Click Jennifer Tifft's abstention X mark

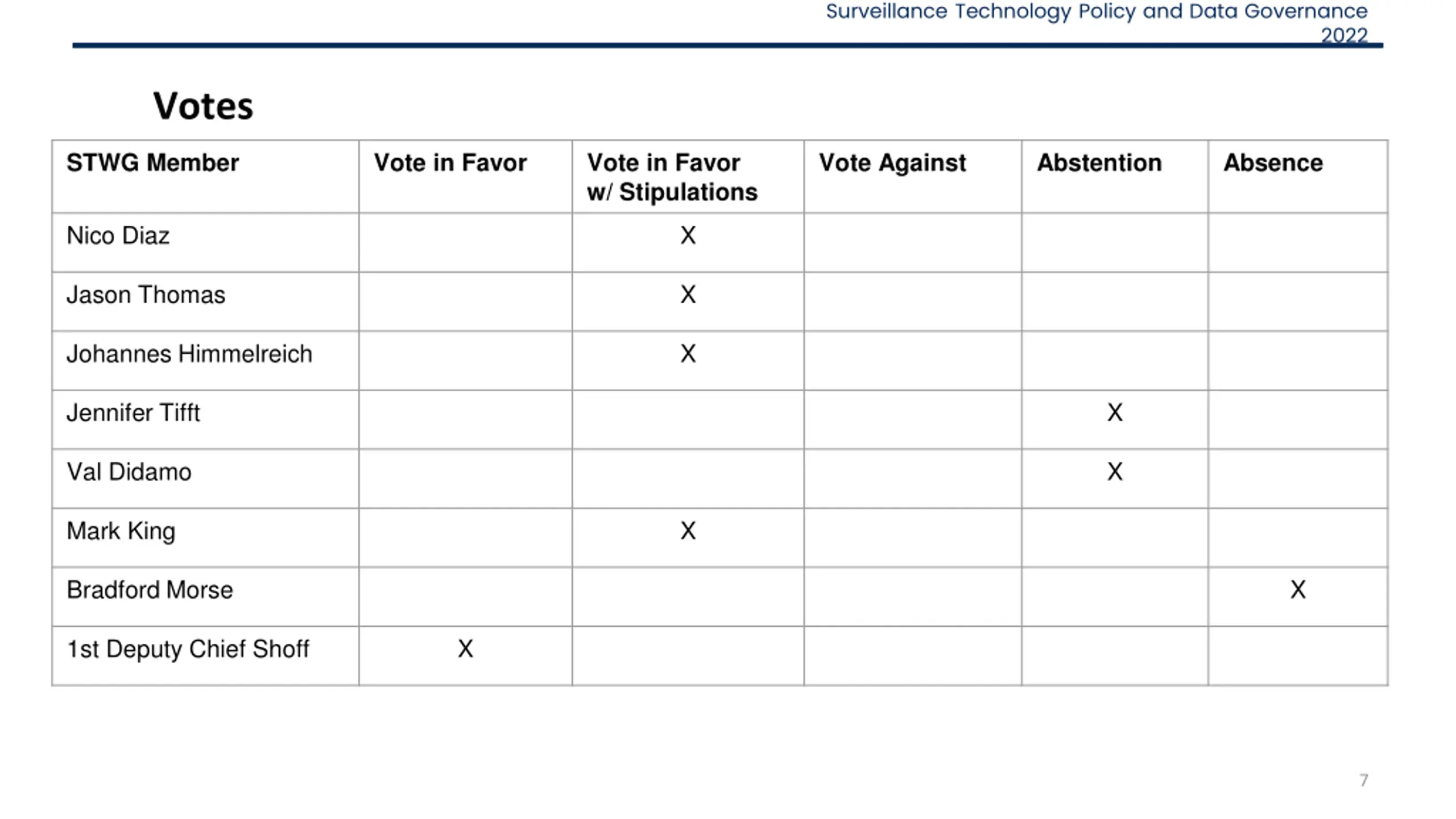click(1115, 412)
